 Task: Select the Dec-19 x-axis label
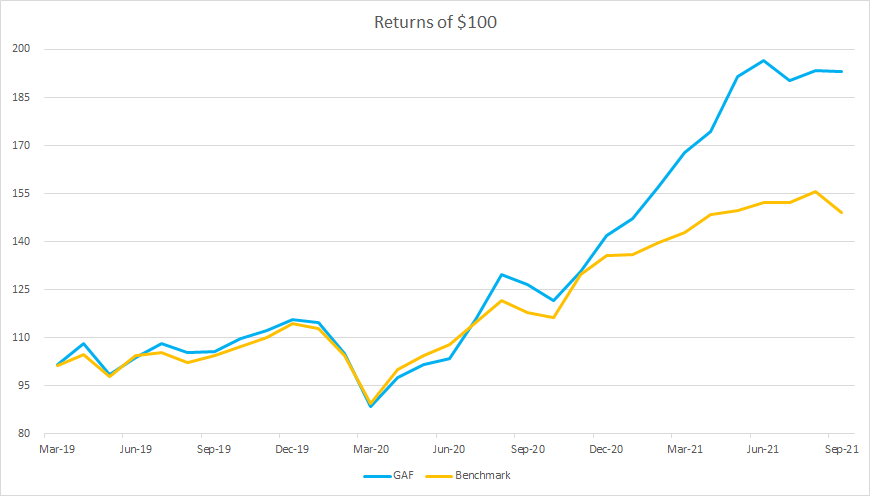pos(292,449)
